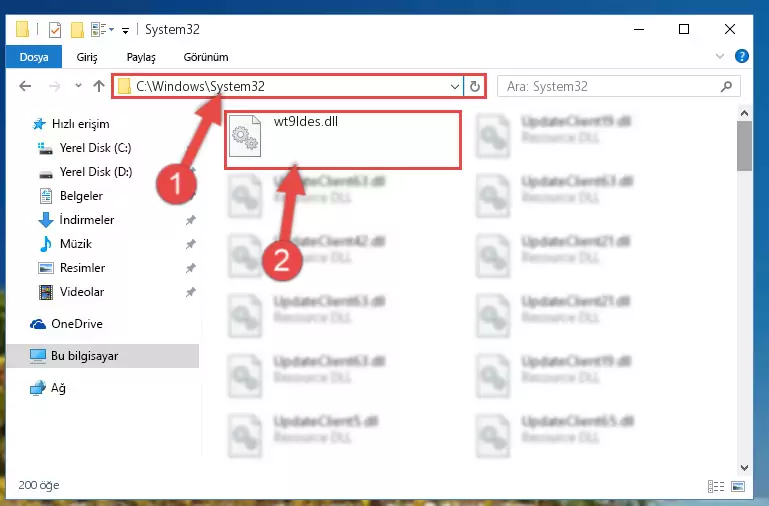The image size is (769, 506).
Task: Open İndirmeler folder in the sidebar
Action: pos(76,220)
